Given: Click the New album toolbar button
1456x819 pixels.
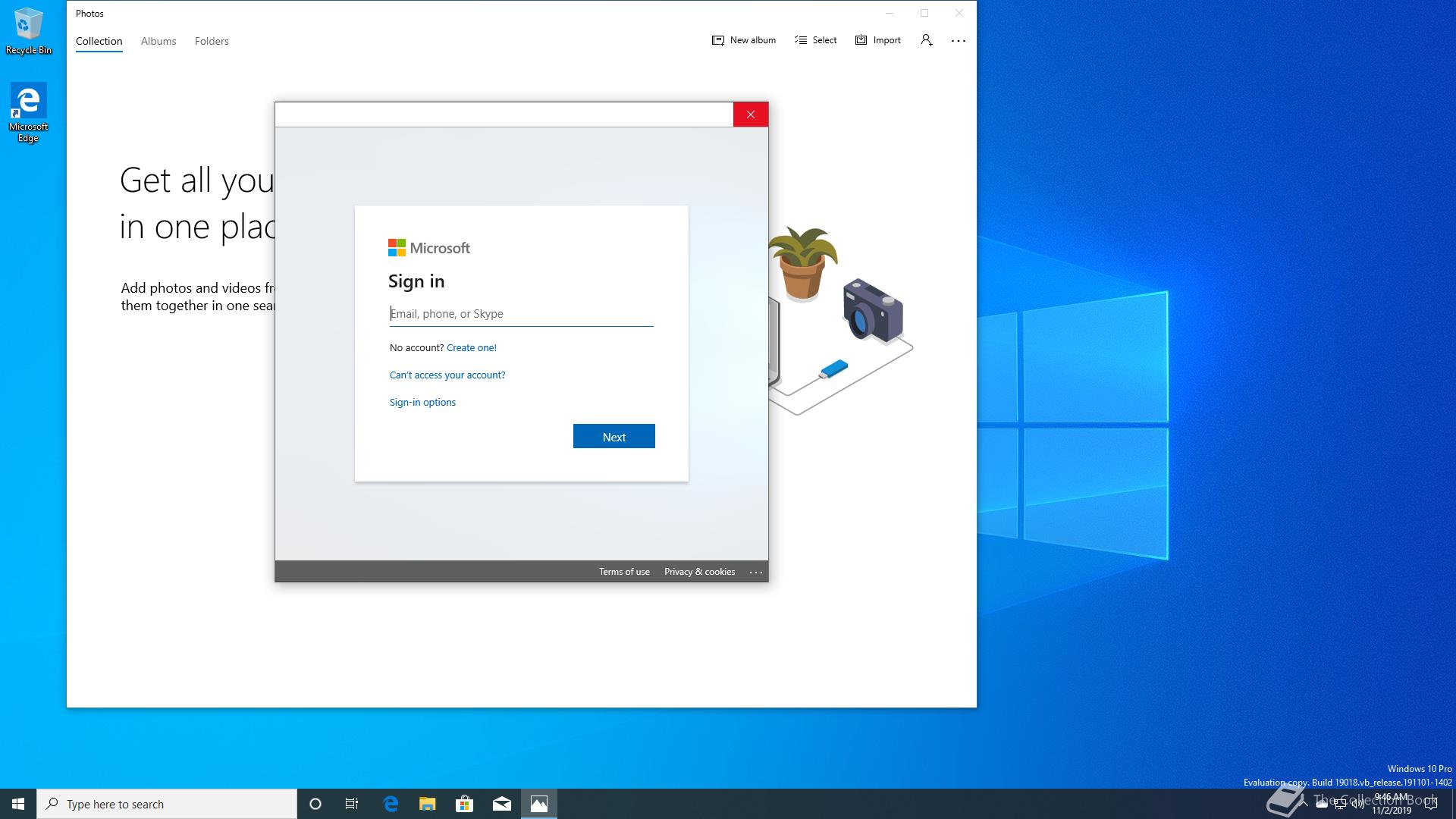Looking at the screenshot, I should 744,40.
